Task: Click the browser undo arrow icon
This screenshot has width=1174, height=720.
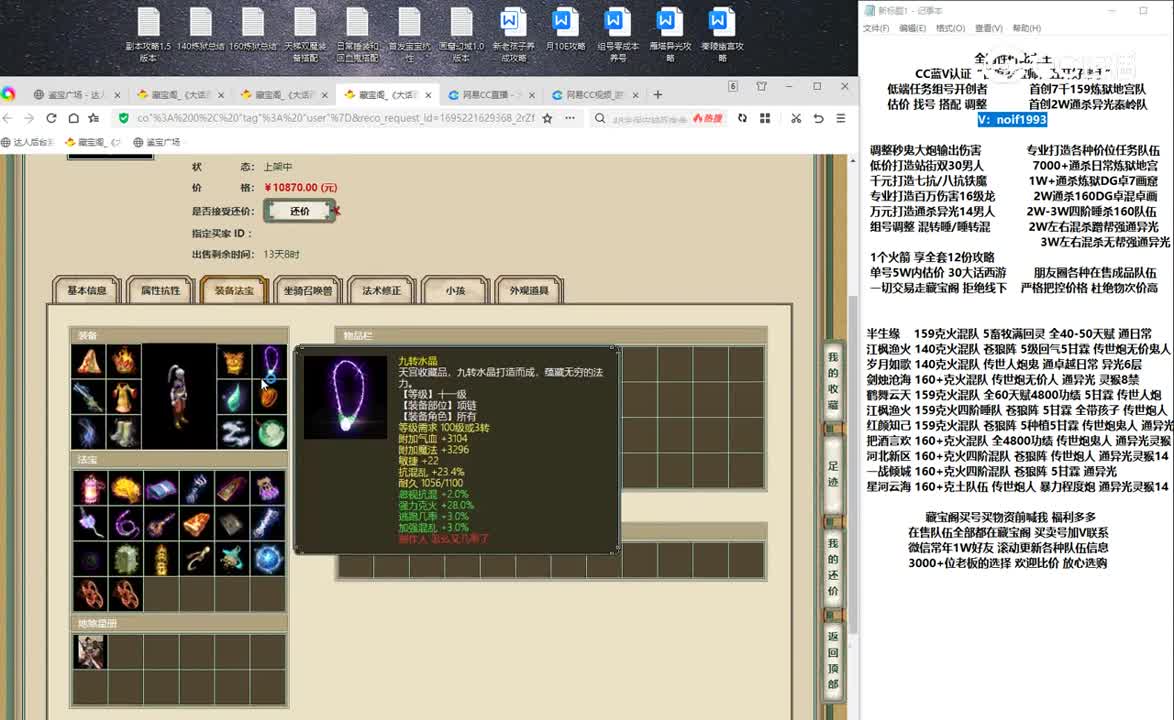Action: [818, 118]
